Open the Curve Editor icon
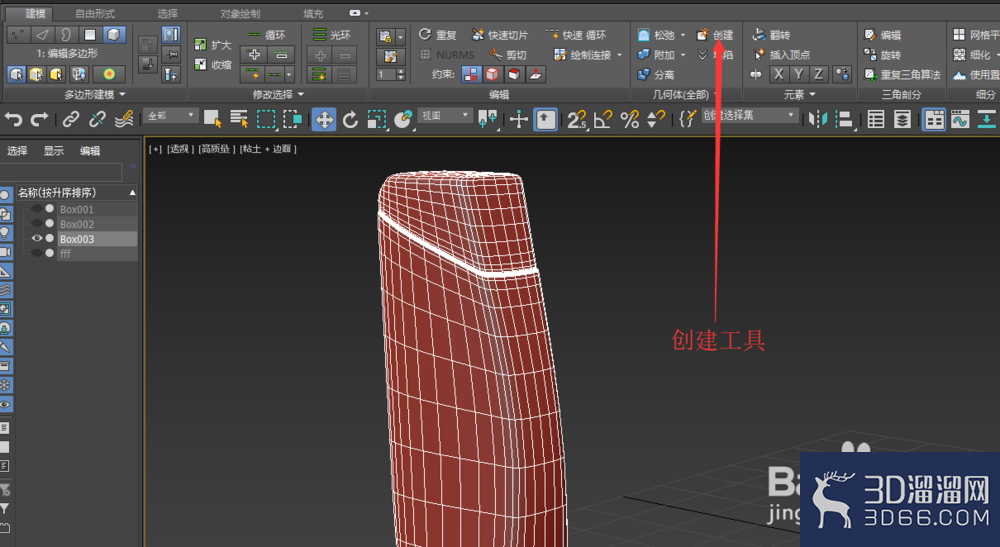This screenshot has height=547, width=1000. point(960,119)
